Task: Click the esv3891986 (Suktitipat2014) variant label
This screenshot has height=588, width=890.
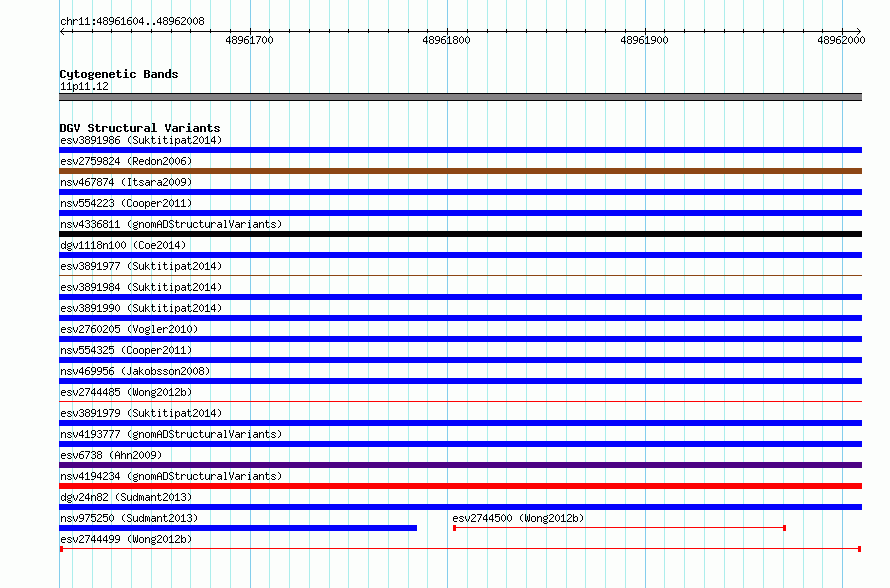Action: 141,140
